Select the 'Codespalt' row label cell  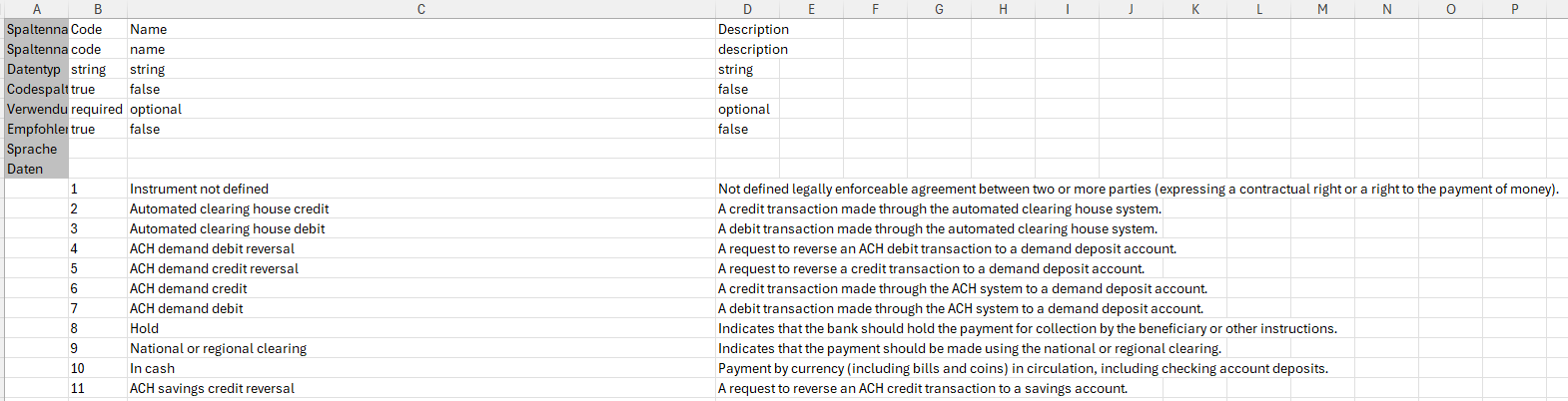coord(37,89)
